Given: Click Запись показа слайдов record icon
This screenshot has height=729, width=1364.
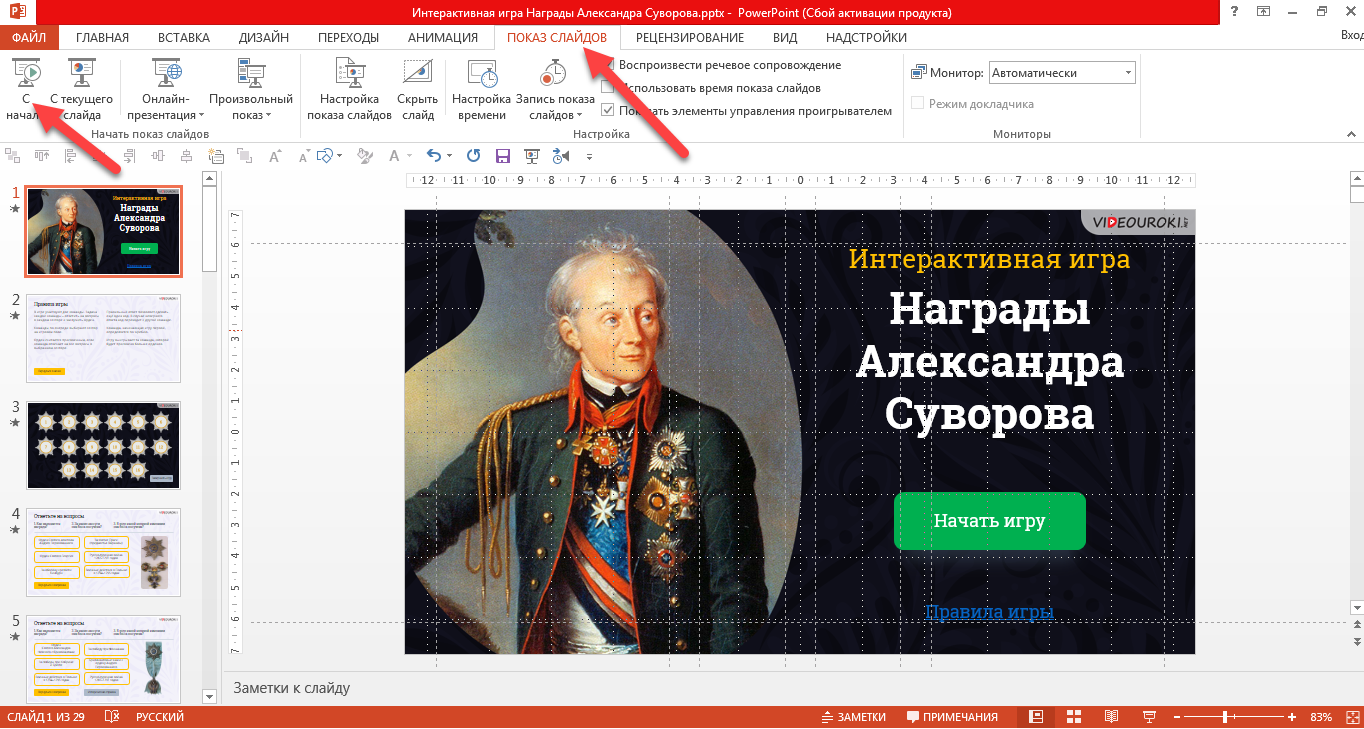Looking at the screenshot, I should [x=553, y=75].
